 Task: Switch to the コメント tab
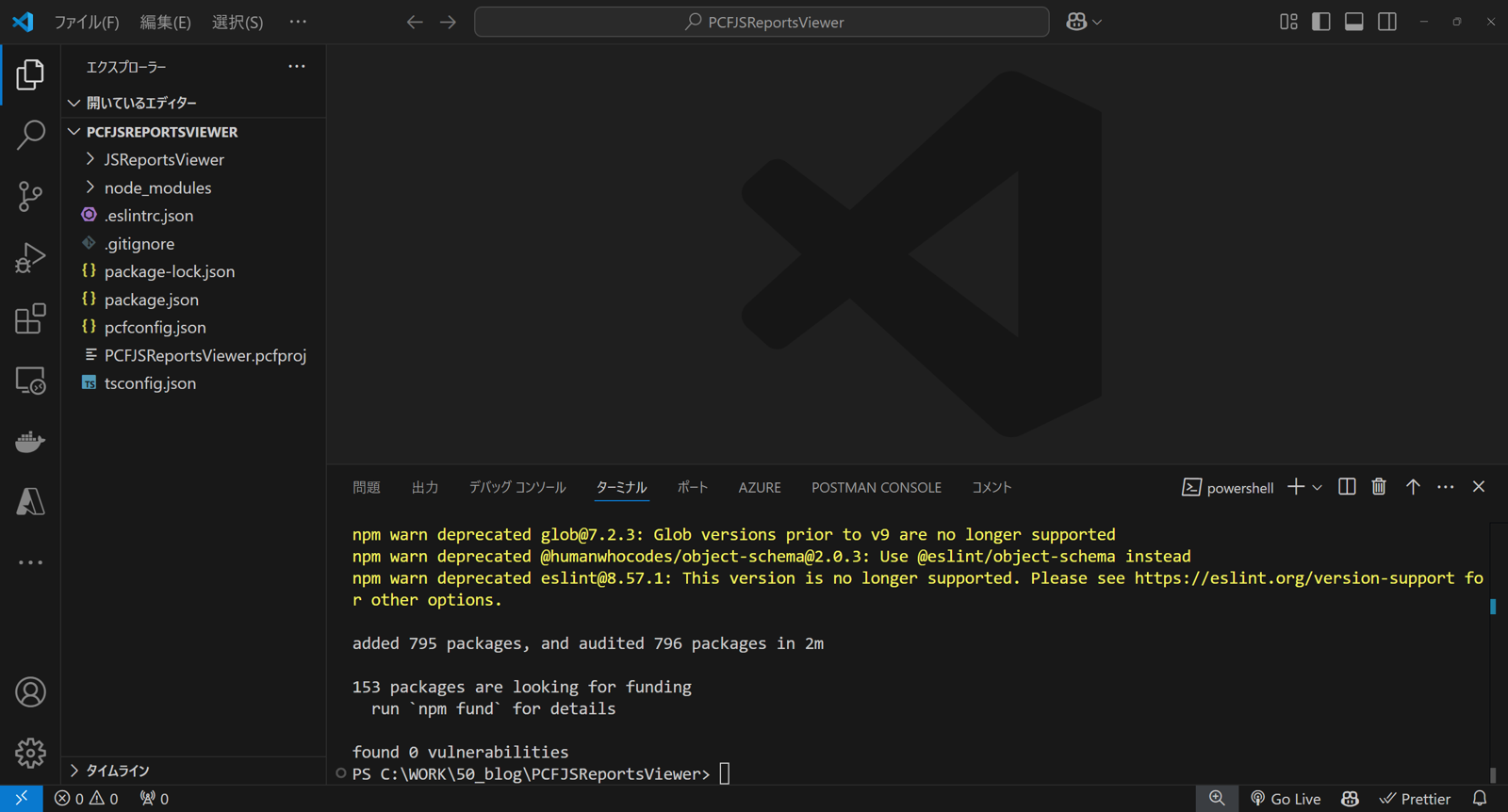[992, 487]
